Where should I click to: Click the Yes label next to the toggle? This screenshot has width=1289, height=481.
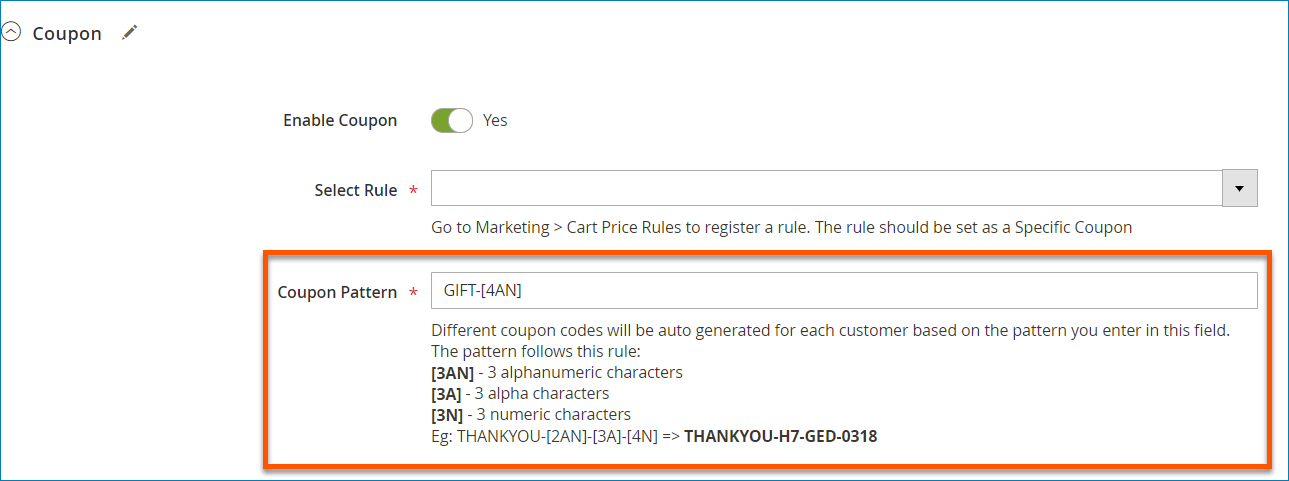pyautogui.click(x=495, y=120)
